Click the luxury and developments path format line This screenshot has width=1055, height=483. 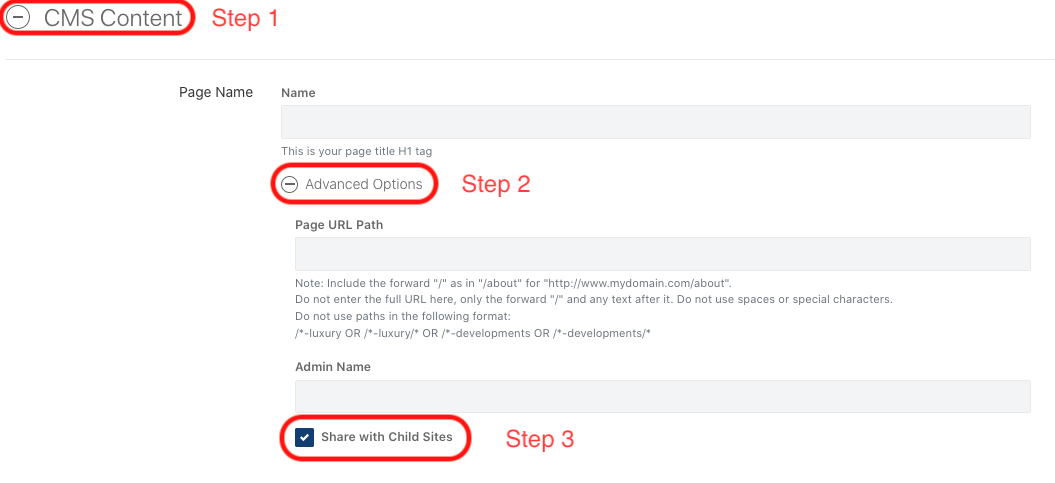(473, 334)
